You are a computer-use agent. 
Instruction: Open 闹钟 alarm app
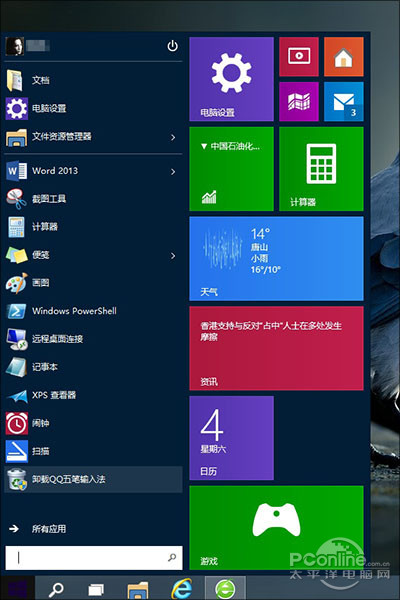point(93,423)
